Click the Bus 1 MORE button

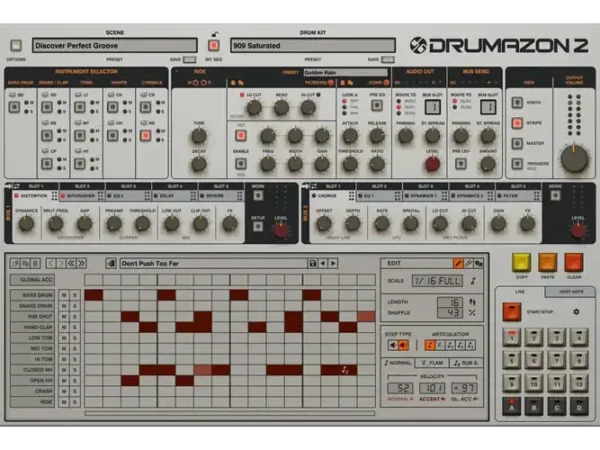258,196
